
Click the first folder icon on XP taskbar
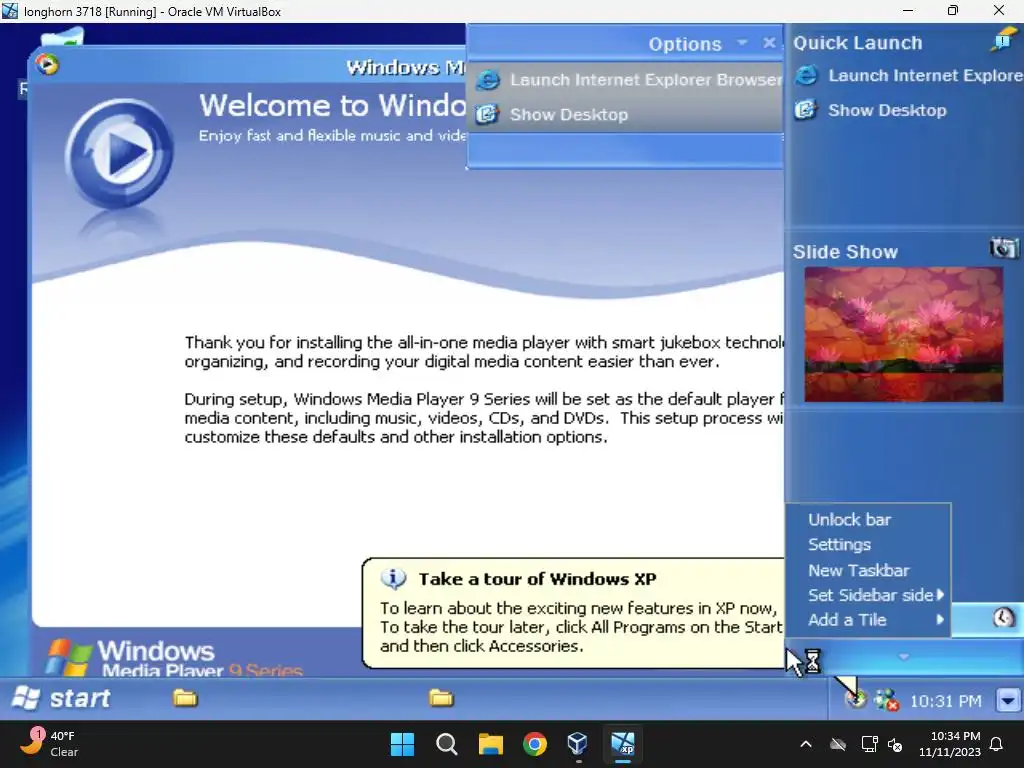(185, 699)
